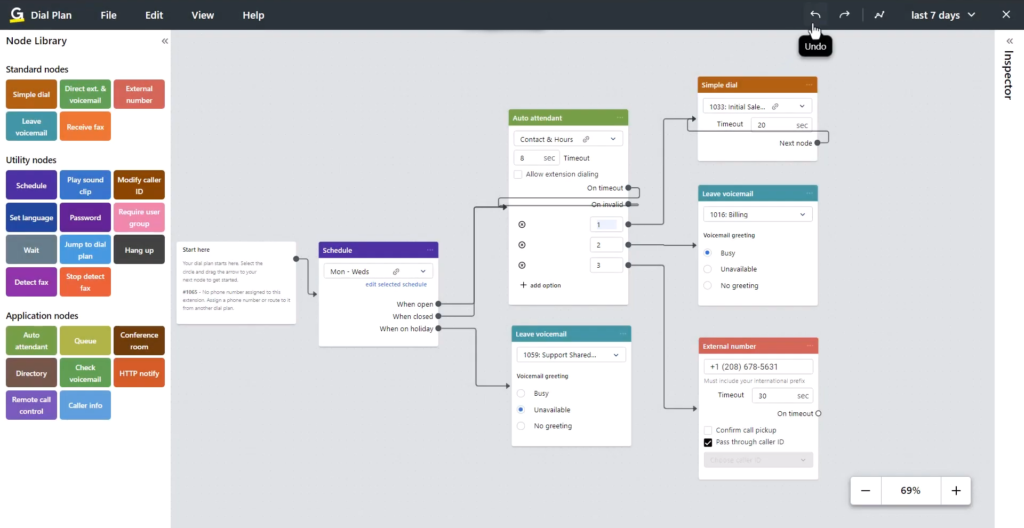Uncheck Pass through caller ID
Viewport: 1024px width, 528px height.
[708, 442]
